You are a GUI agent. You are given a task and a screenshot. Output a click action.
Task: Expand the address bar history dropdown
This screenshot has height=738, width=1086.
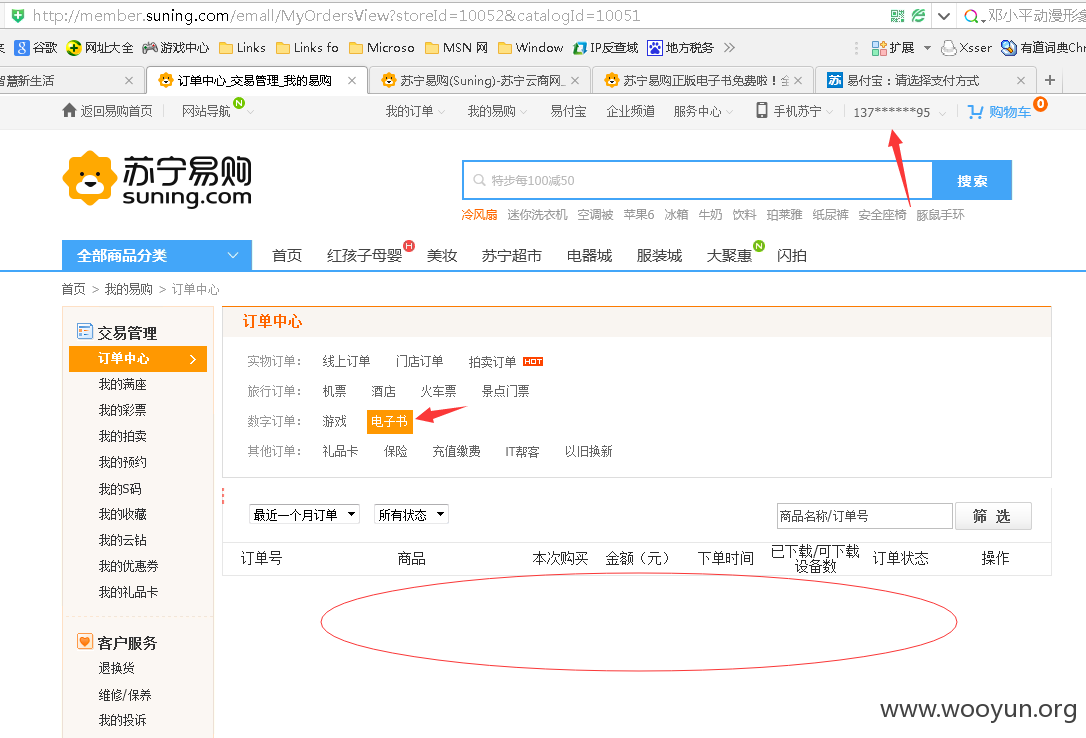pos(943,16)
